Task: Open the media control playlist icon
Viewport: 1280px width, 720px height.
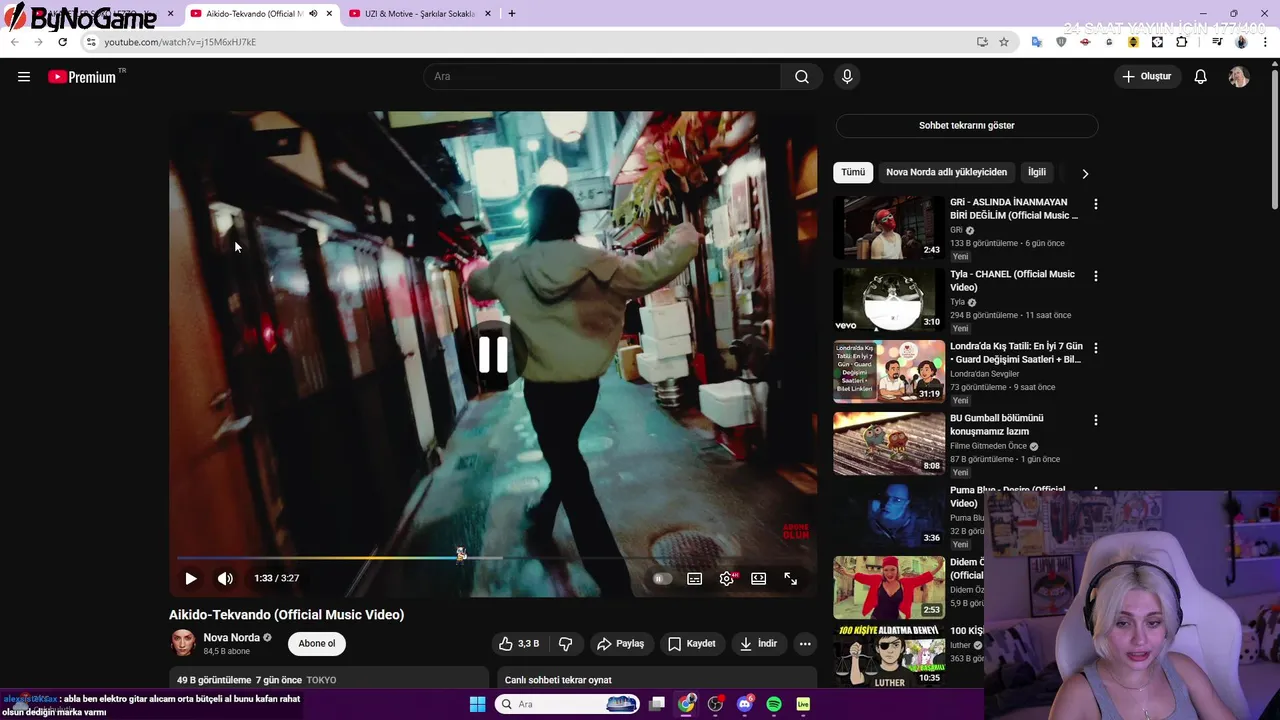Action: tap(1217, 42)
